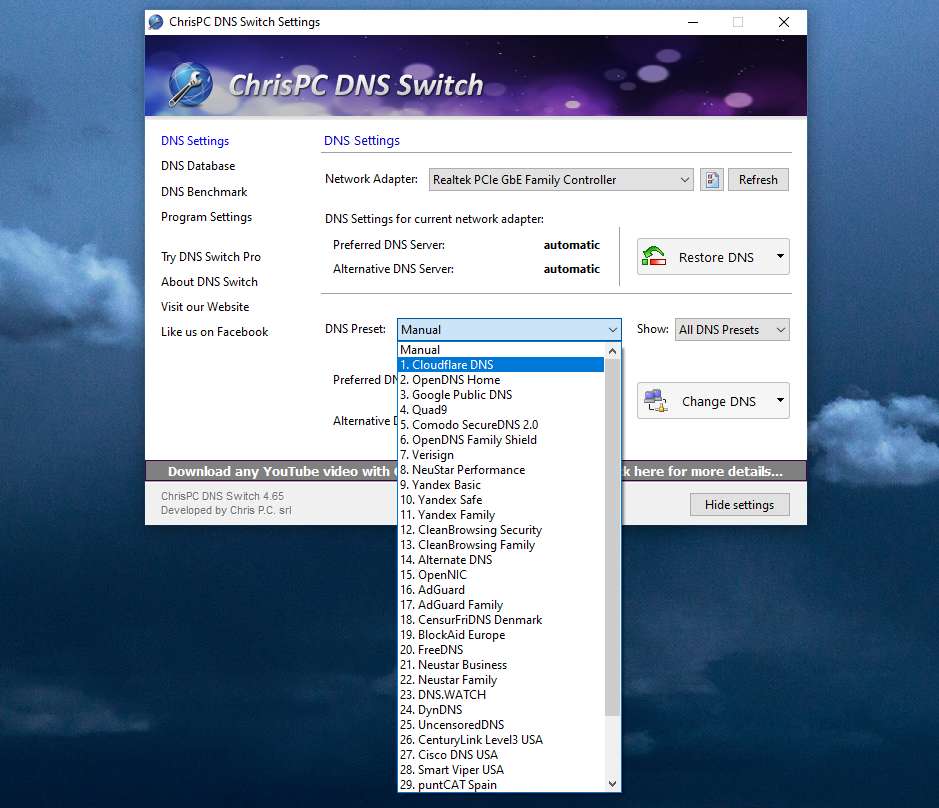This screenshot has width=939, height=808.
Task: Click the Hide settings button
Action: [740, 505]
